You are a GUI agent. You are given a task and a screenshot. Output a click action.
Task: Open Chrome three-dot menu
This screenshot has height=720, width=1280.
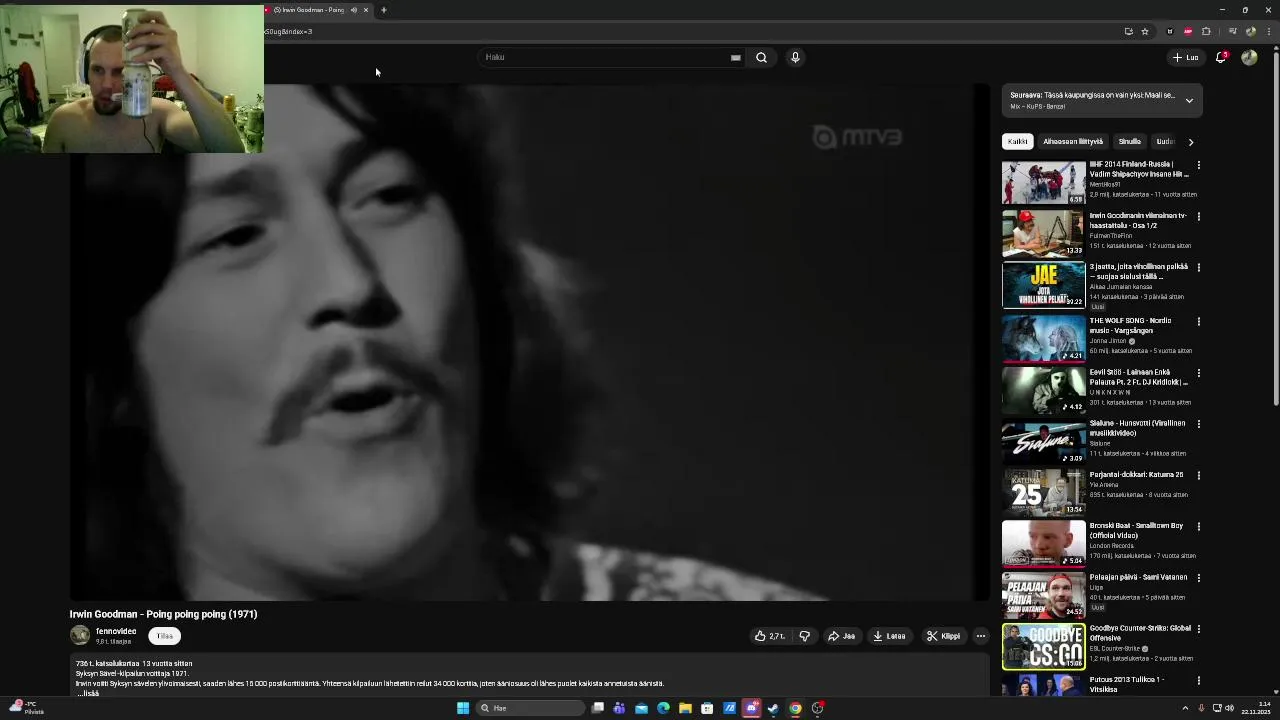click(1270, 31)
